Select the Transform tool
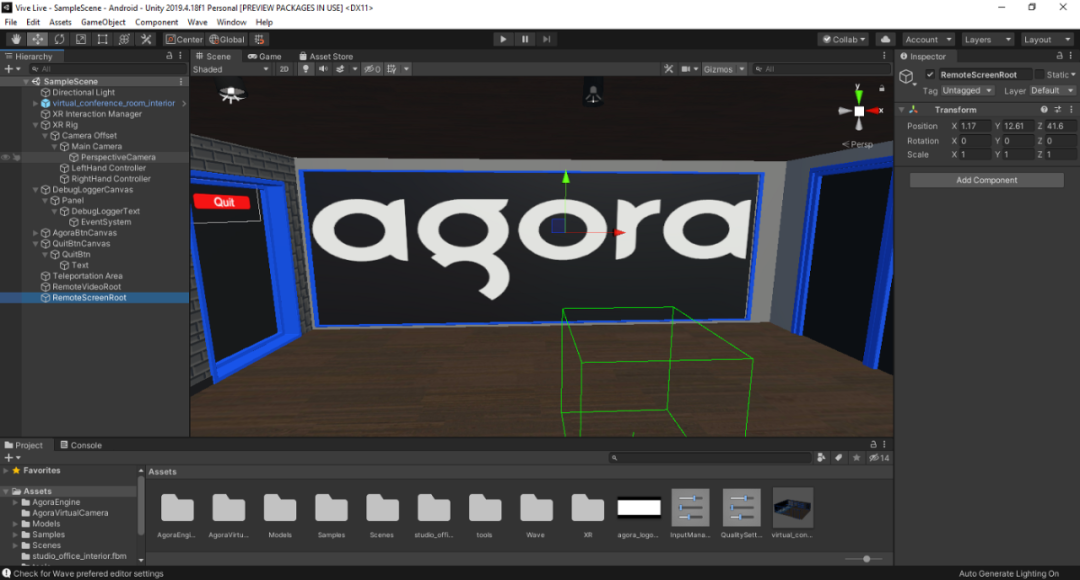This screenshot has width=1080, height=580. click(124, 39)
